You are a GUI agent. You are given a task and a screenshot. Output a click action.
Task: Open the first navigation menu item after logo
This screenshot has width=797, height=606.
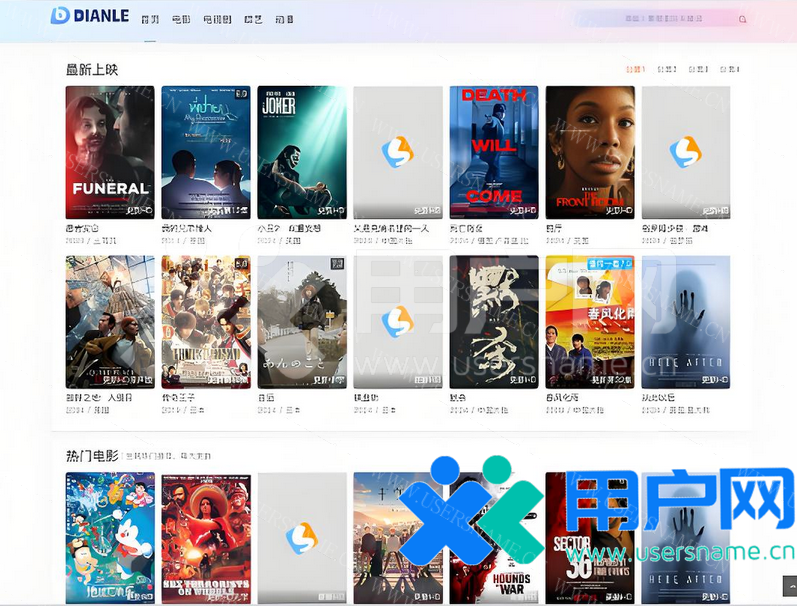(x=150, y=19)
